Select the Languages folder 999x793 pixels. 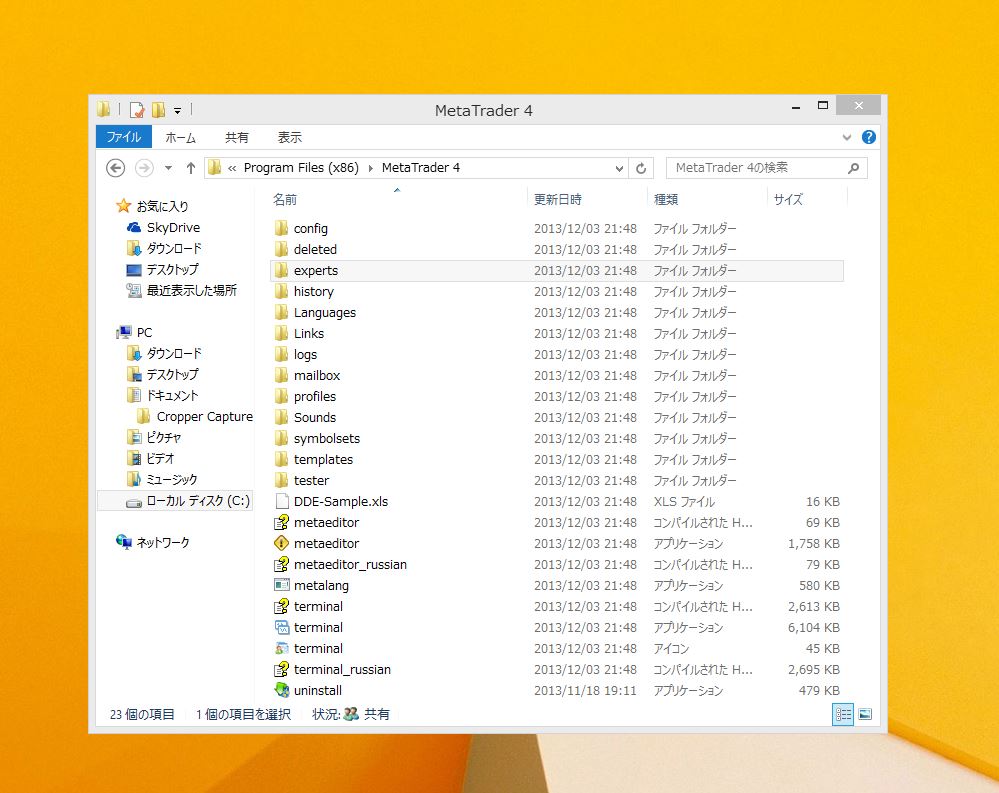click(x=324, y=313)
